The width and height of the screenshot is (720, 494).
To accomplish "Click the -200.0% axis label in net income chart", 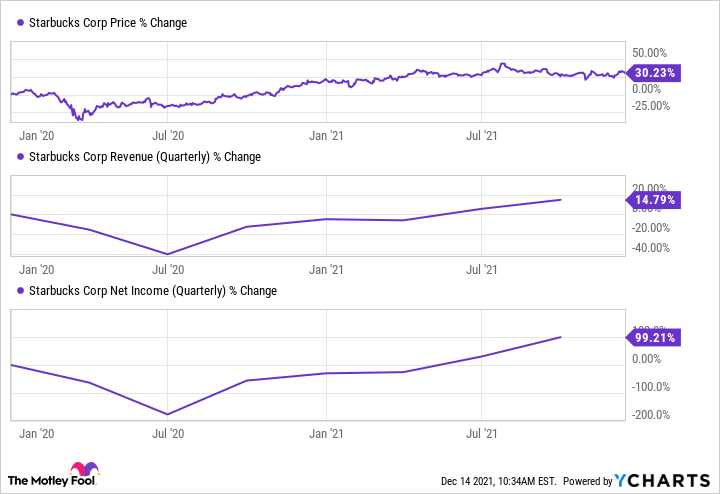I will pos(651,415).
